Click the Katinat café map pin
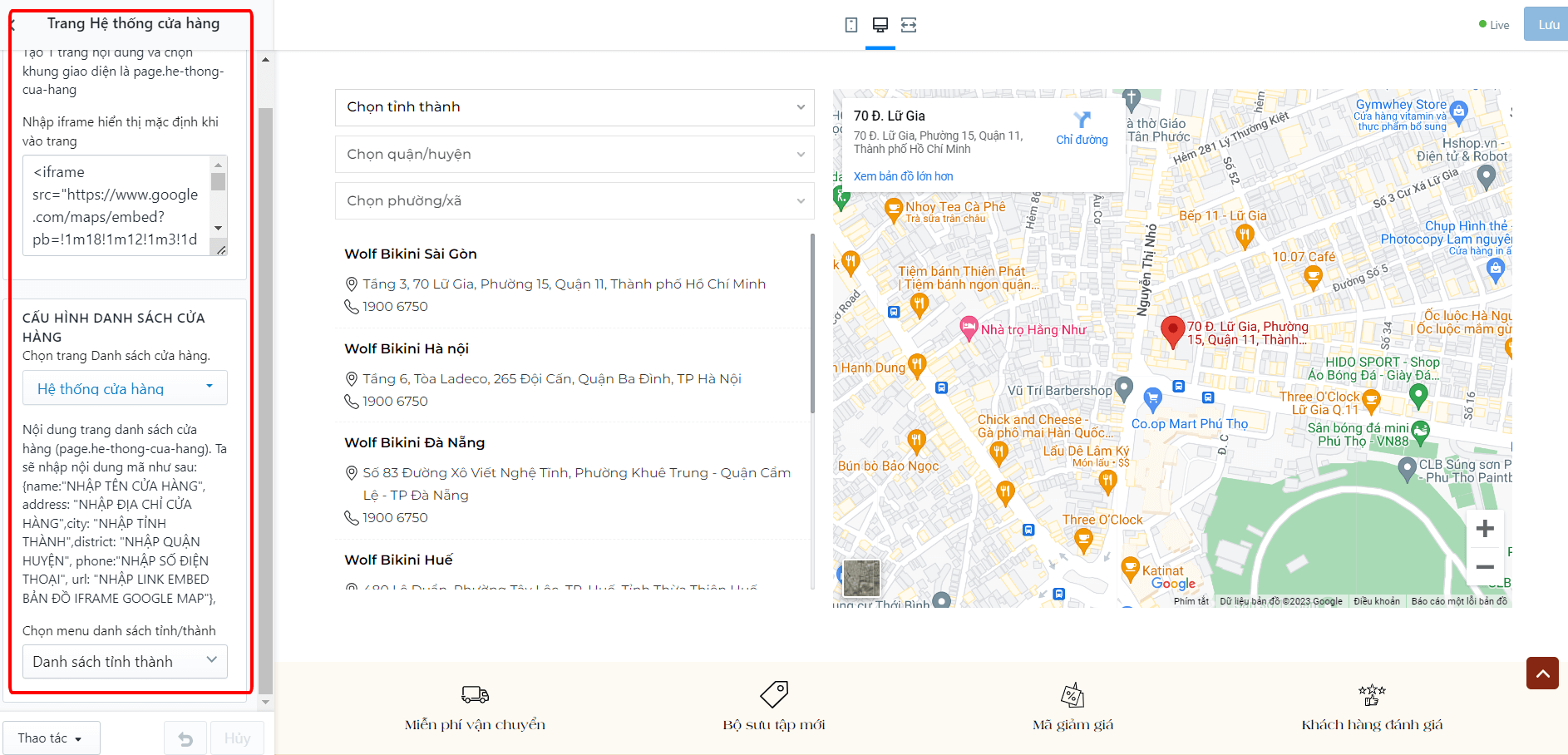 coord(1130,570)
